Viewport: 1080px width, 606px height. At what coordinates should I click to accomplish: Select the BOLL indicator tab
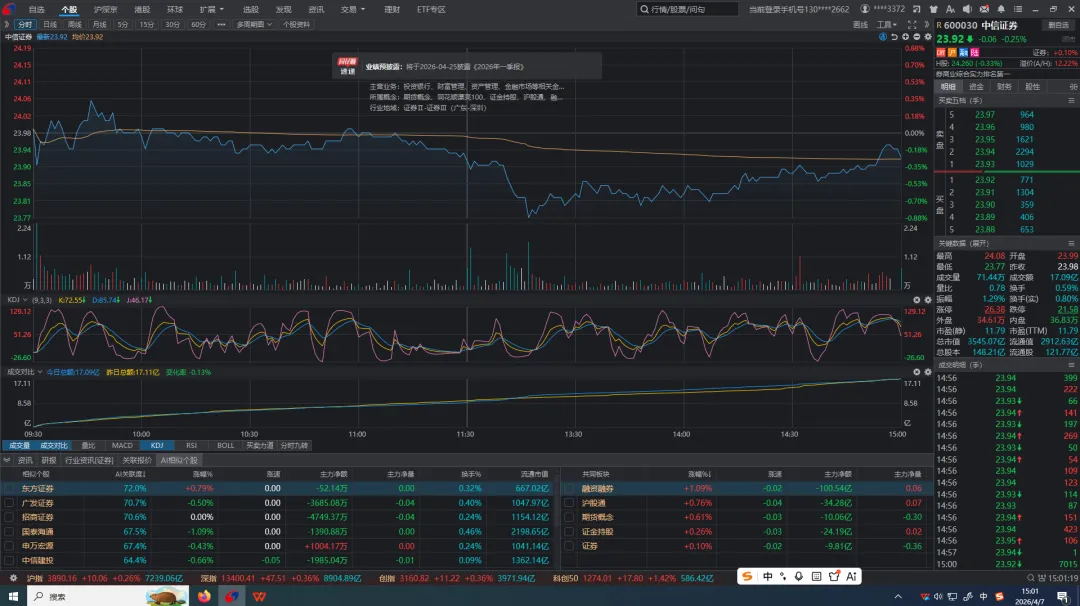click(226, 446)
